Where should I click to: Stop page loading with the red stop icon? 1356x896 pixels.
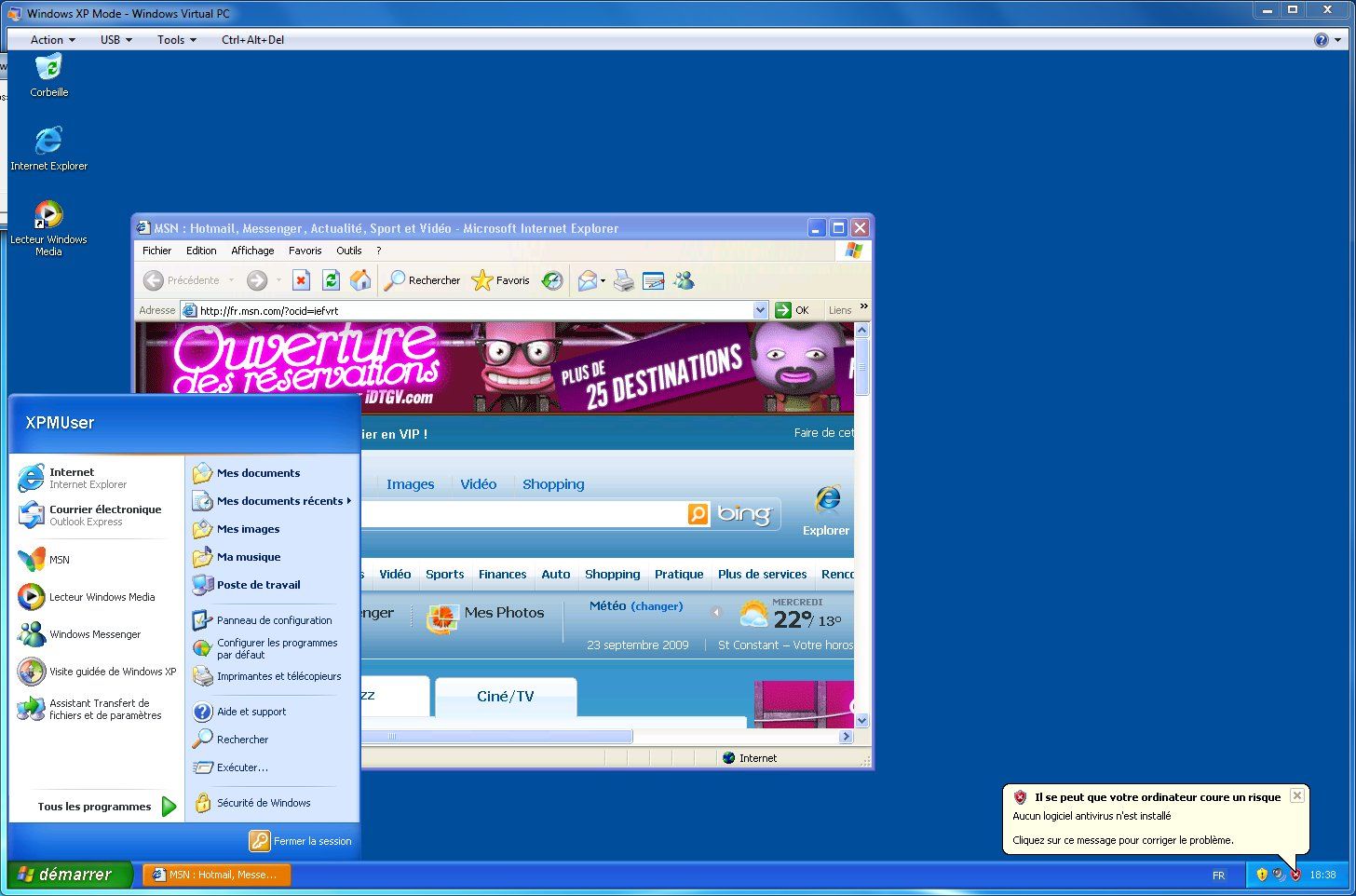301,280
